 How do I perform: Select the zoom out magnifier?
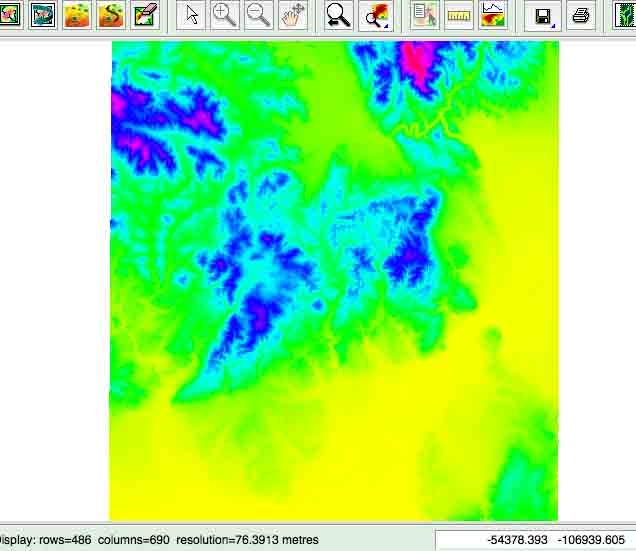(x=259, y=15)
